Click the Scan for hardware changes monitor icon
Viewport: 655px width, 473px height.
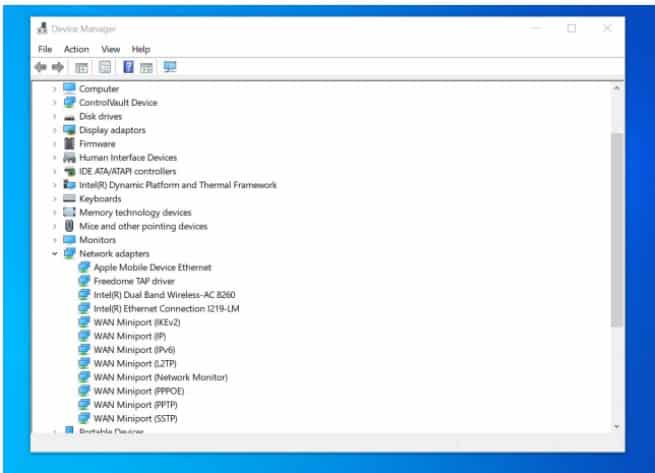[170, 67]
